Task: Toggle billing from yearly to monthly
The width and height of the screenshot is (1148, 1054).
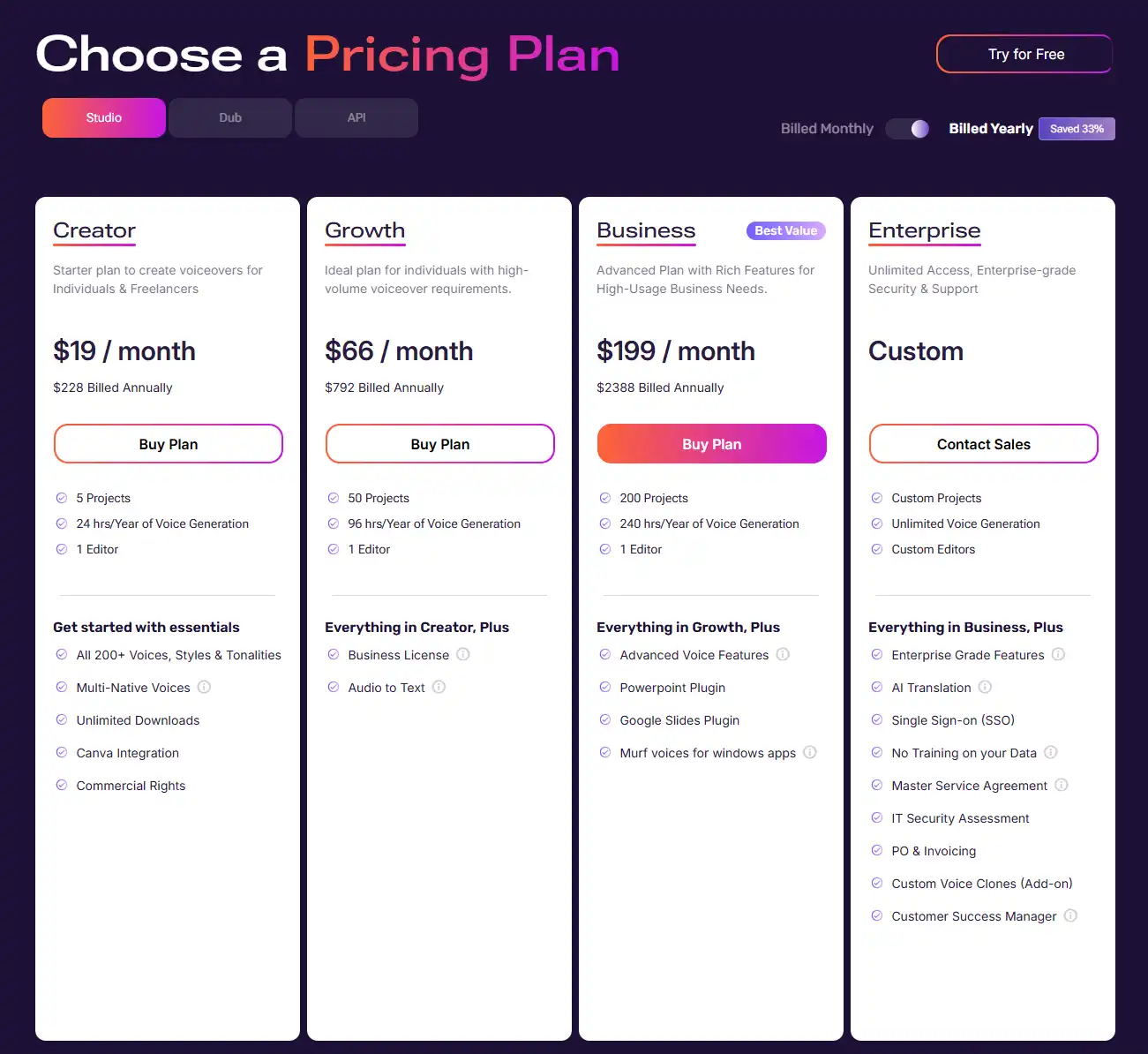Action: tap(907, 128)
